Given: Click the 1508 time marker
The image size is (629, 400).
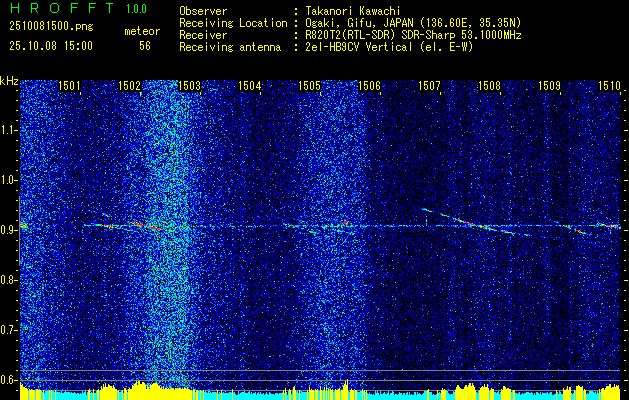Looking at the screenshot, I should tap(489, 85).
